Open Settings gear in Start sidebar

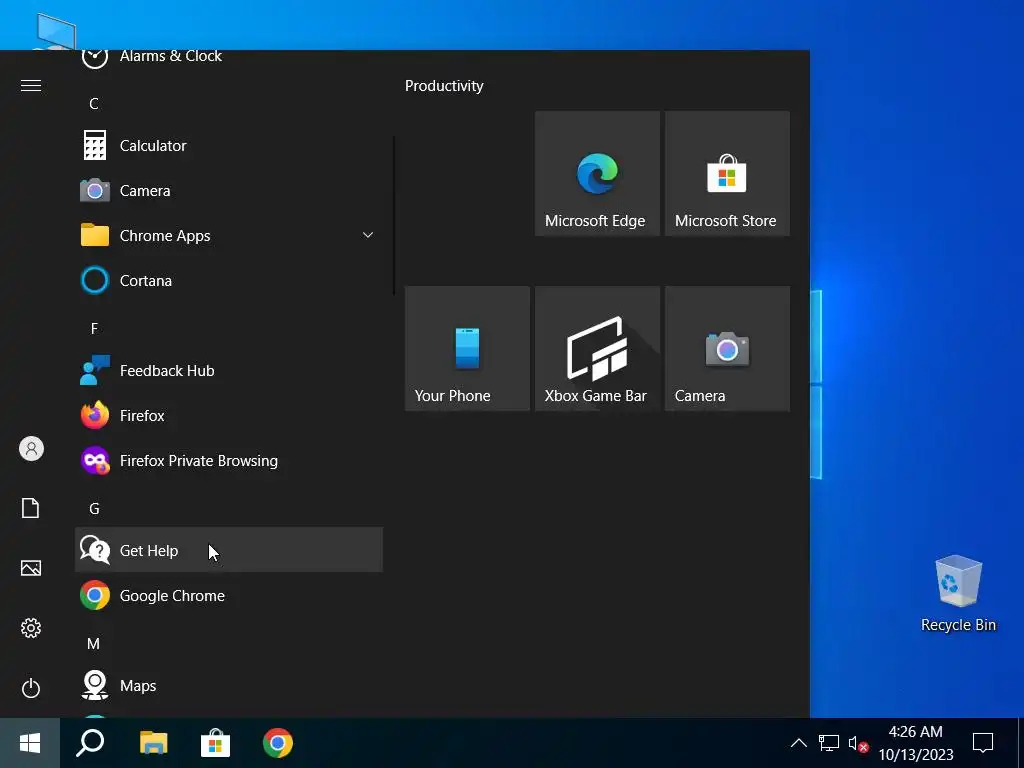31,628
